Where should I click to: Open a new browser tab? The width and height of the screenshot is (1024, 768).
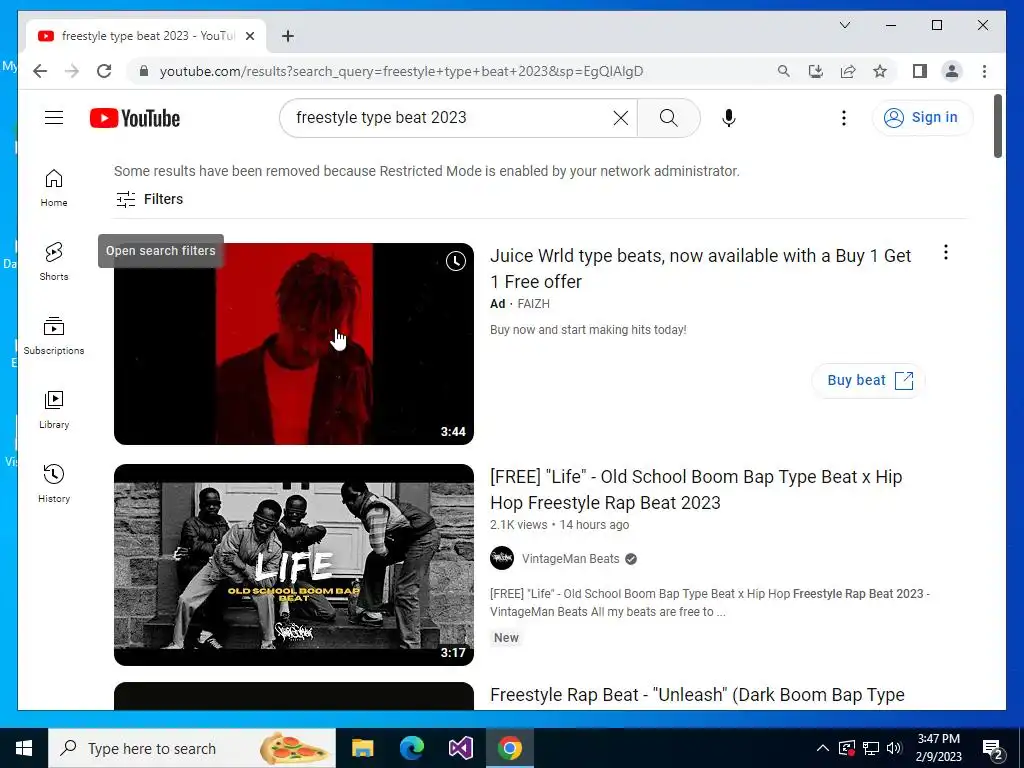point(287,36)
